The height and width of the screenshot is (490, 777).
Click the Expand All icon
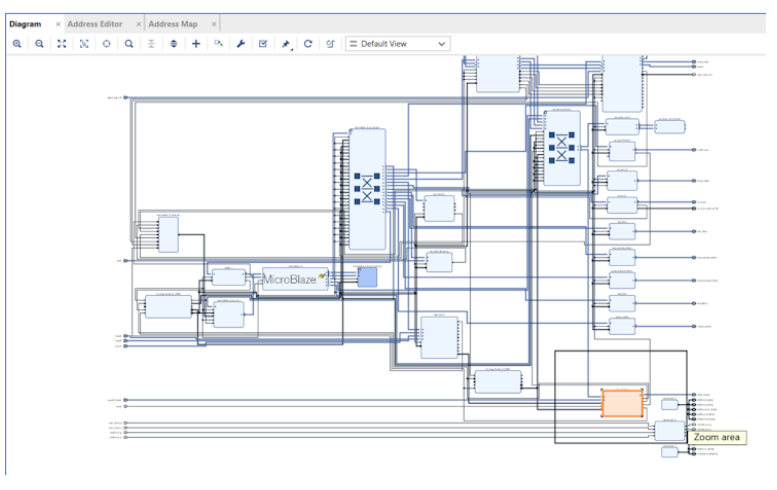(174, 44)
